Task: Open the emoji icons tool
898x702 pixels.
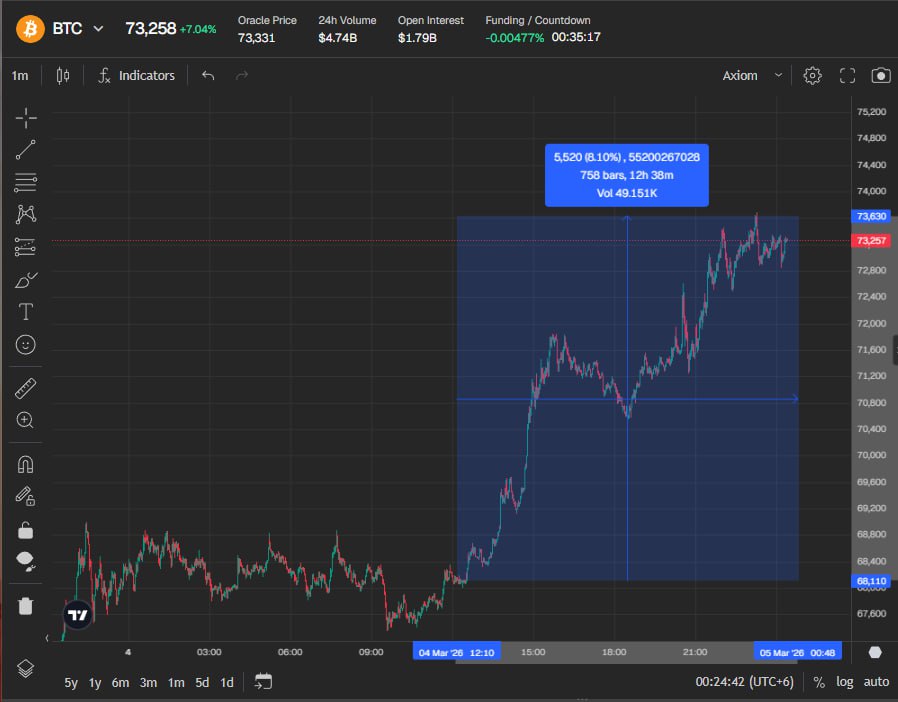Action: pyautogui.click(x=26, y=345)
